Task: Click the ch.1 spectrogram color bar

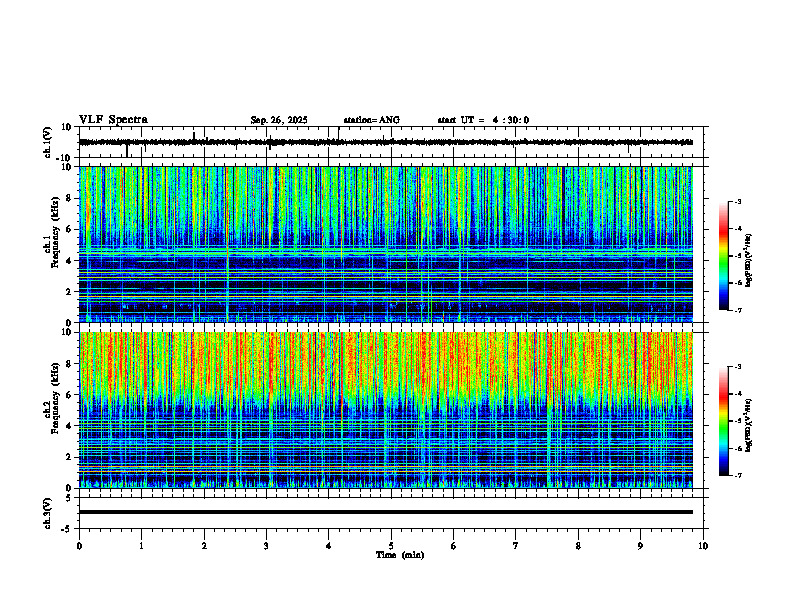Action: click(x=723, y=256)
